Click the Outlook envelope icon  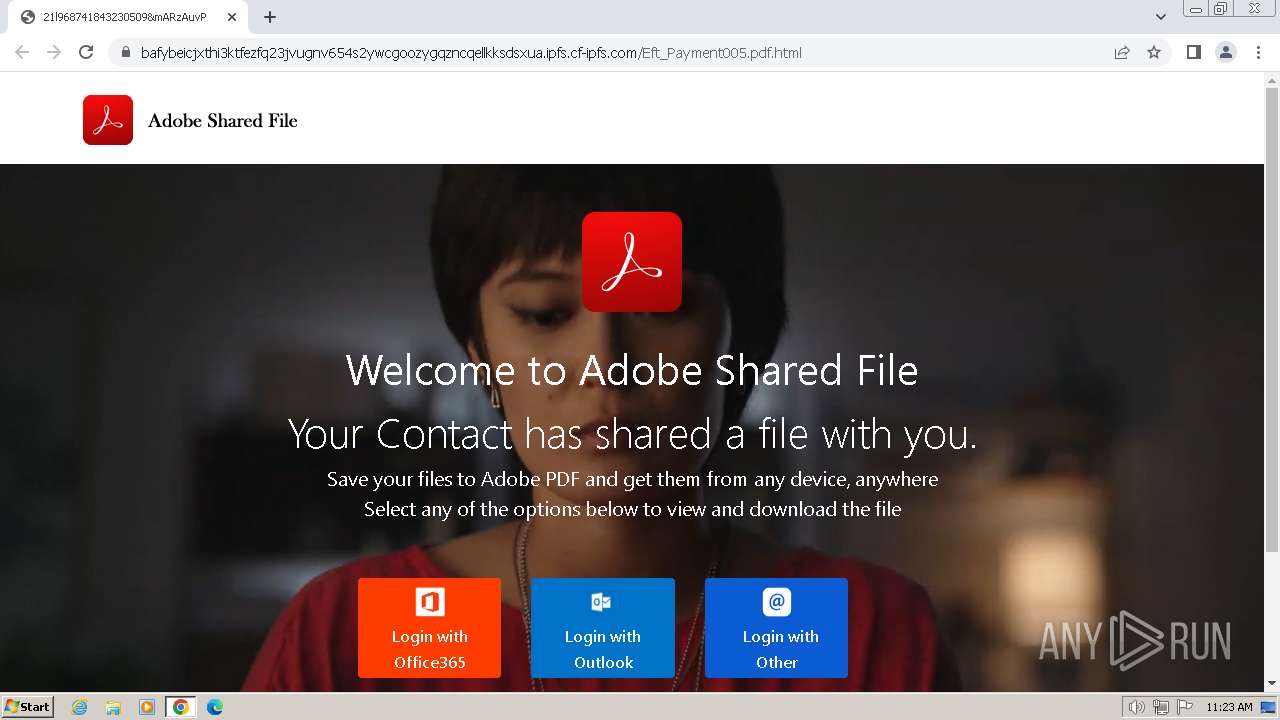coord(602,602)
